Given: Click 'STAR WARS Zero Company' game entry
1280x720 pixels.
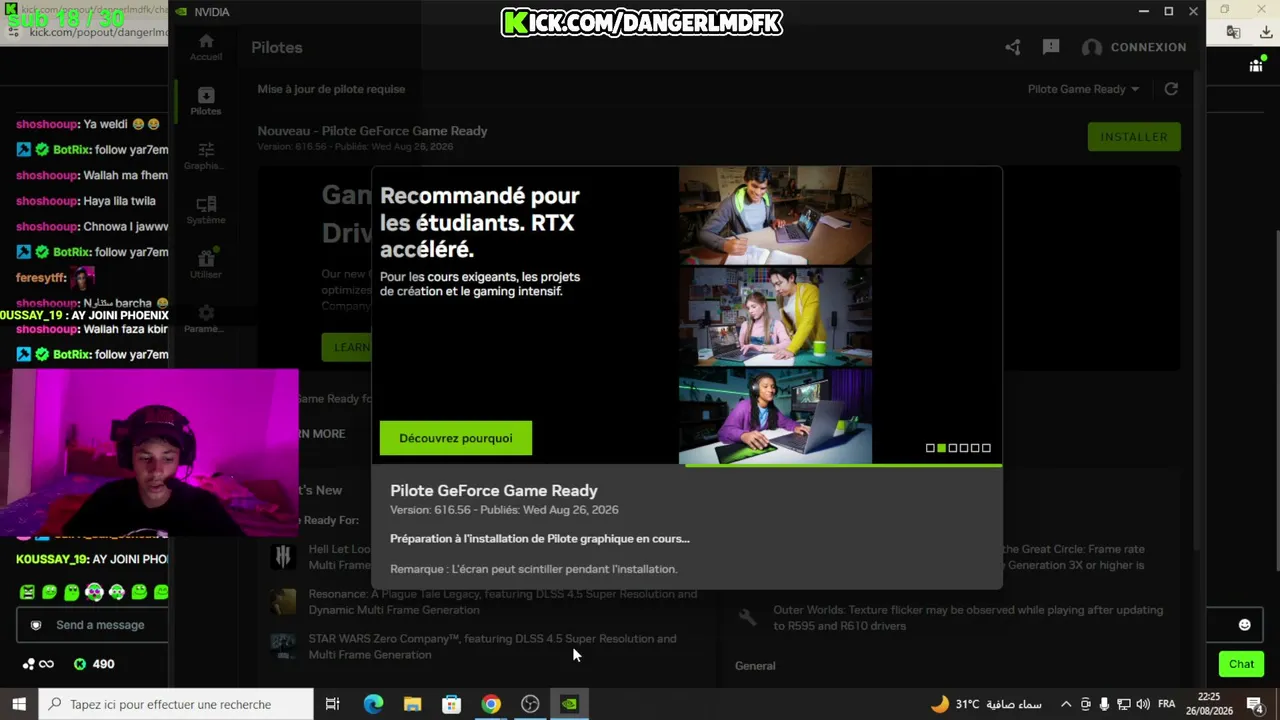Looking at the screenshot, I should 492,646.
